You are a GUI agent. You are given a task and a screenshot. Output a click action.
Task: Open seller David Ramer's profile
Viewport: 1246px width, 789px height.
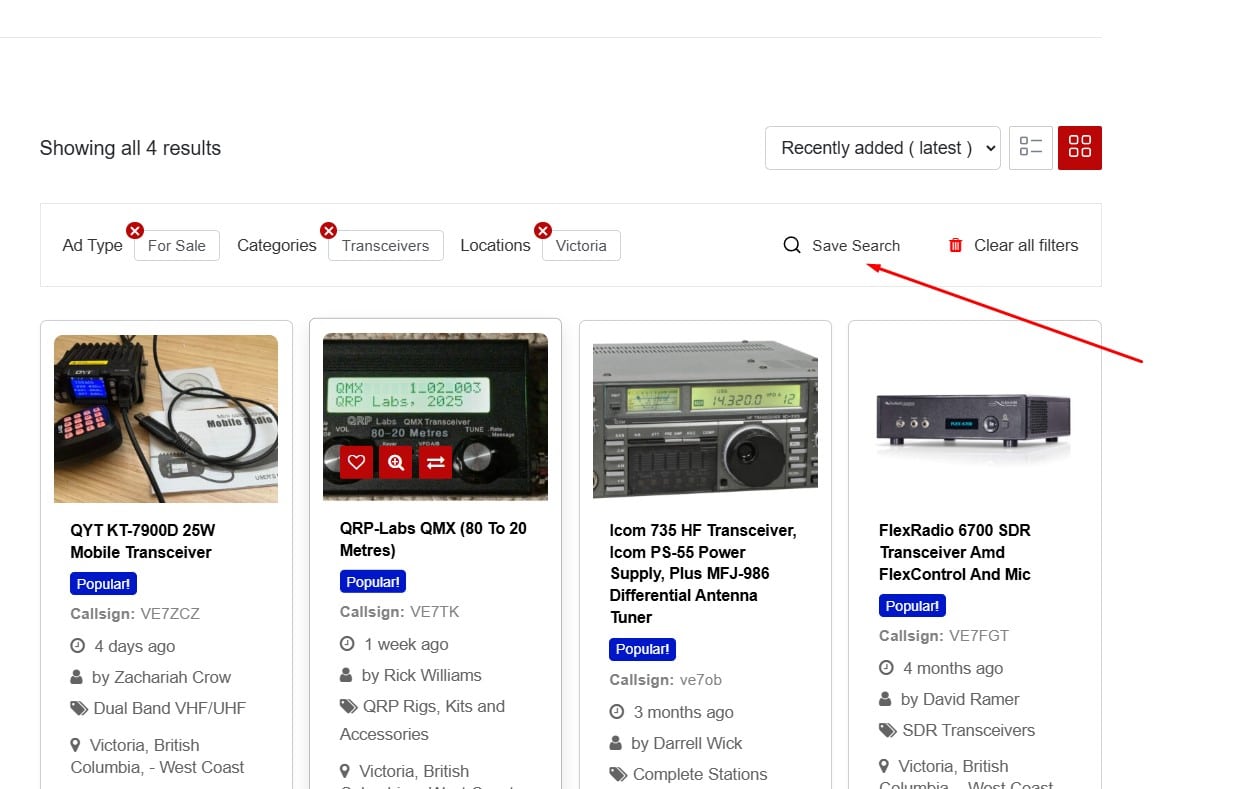tap(971, 699)
